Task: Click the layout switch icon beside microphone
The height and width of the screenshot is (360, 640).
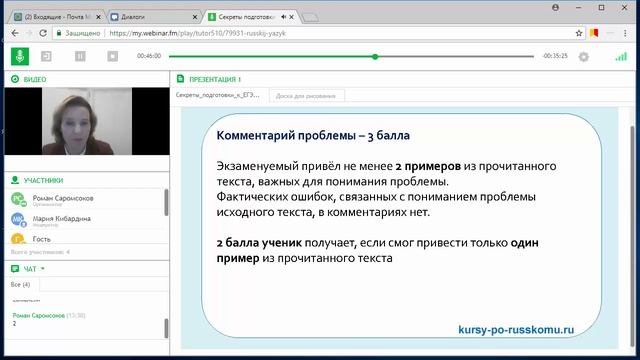Action: coord(46,56)
